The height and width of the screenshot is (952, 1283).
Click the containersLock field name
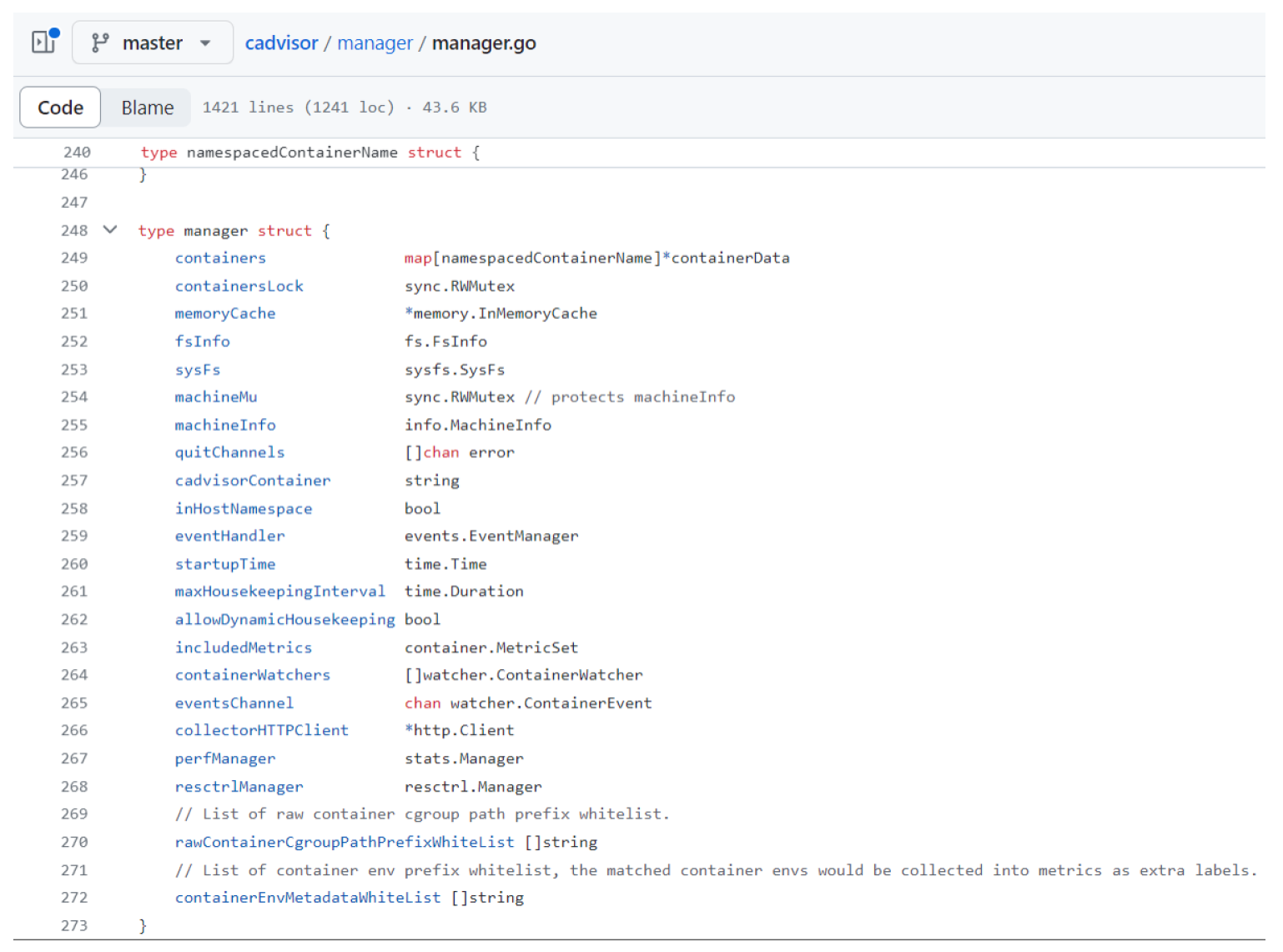click(239, 286)
